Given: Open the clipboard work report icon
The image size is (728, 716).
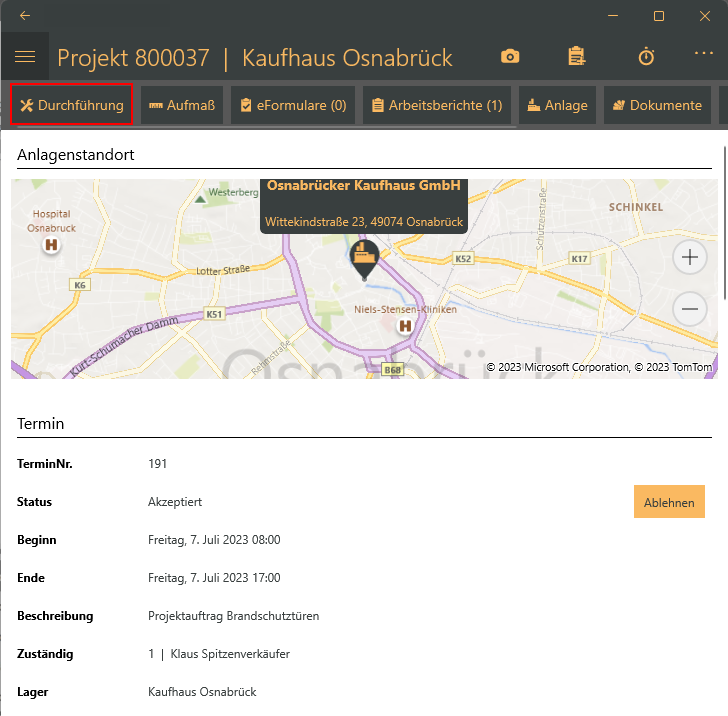Looking at the screenshot, I should point(577,57).
